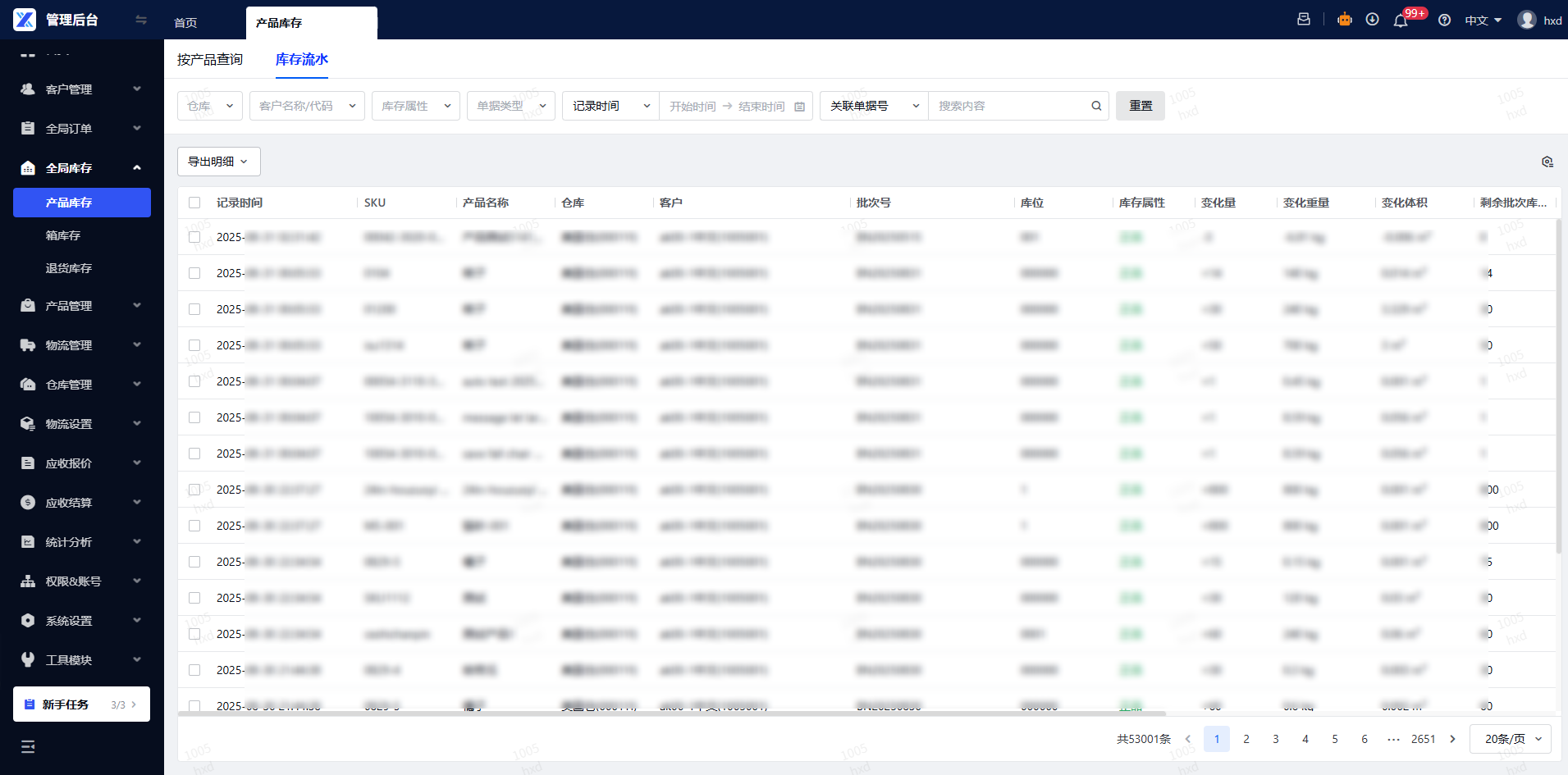This screenshot has height=775, width=1568.
Task: Select the 产品库存 top tab
Action: click(312, 23)
